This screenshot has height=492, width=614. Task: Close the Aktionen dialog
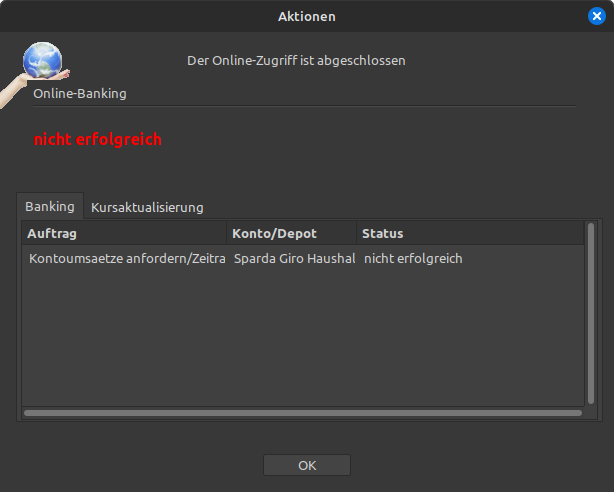click(596, 16)
